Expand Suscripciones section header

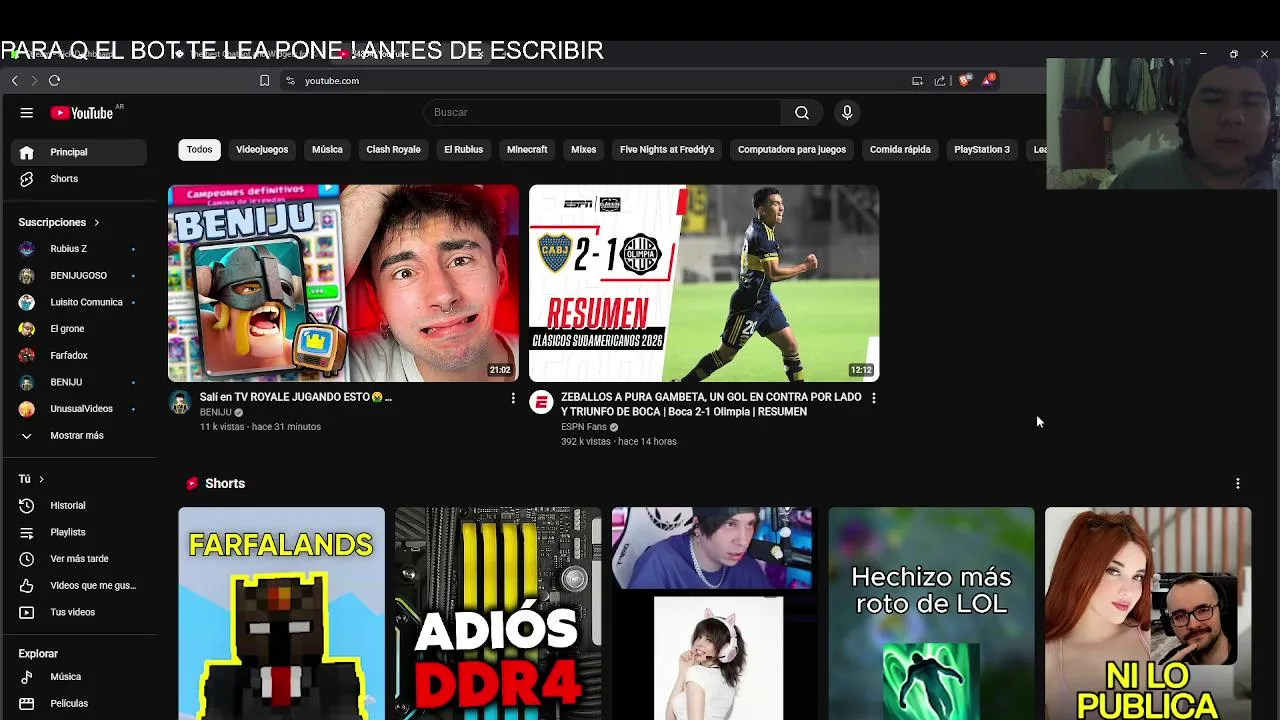tap(59, 222)
